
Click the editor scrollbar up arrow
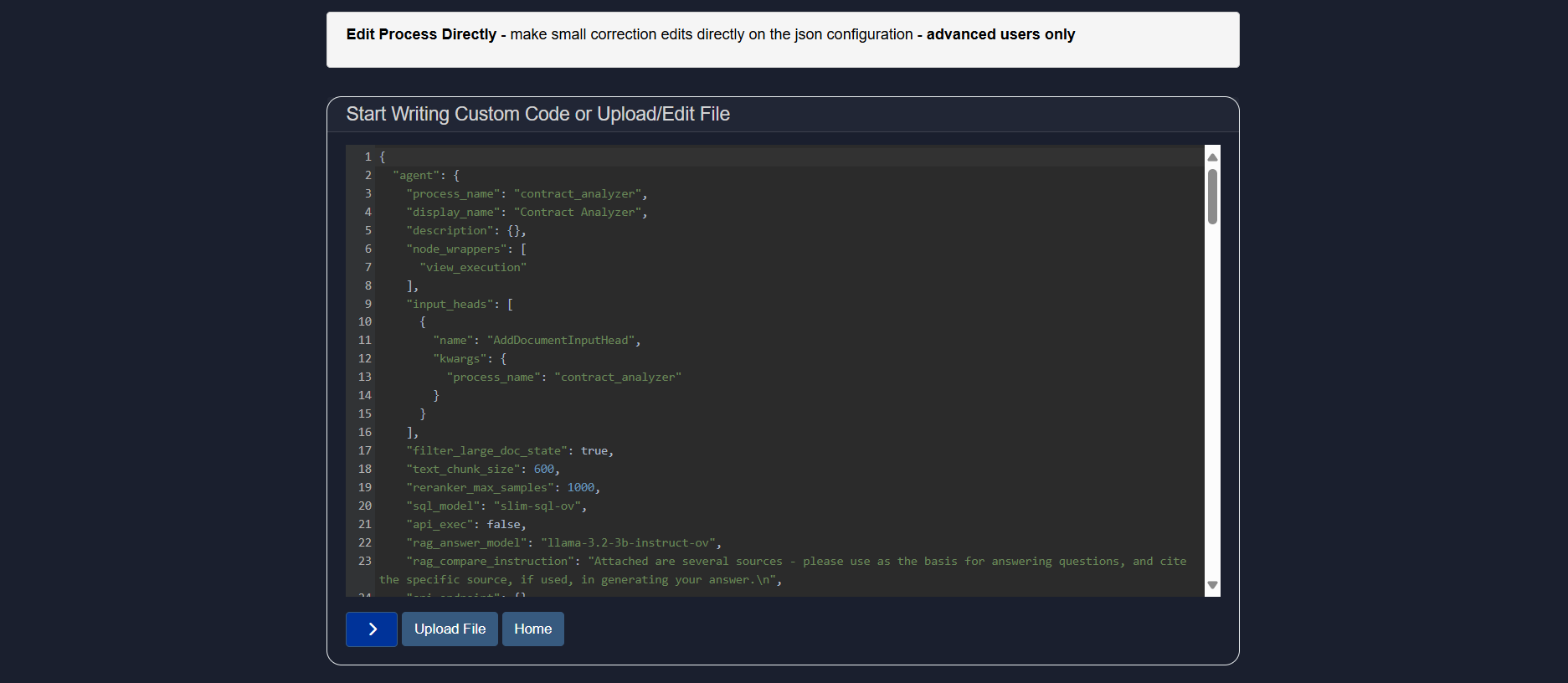tap(1211, 157)
